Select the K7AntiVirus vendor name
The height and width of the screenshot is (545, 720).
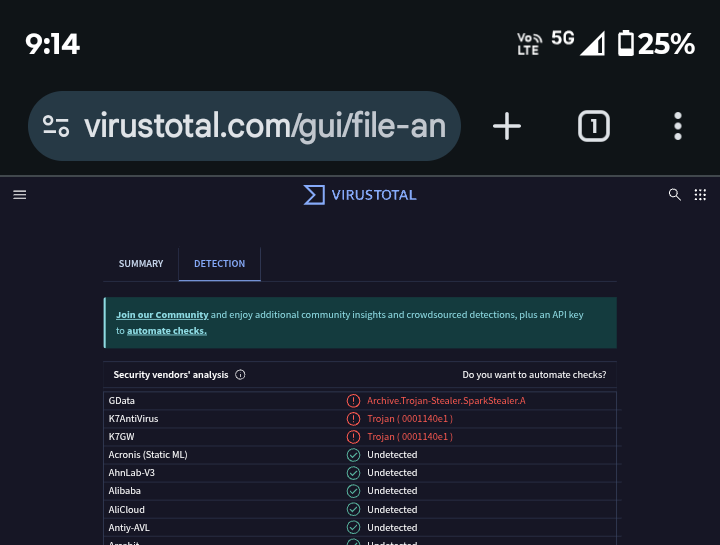(x=133, y=419)
